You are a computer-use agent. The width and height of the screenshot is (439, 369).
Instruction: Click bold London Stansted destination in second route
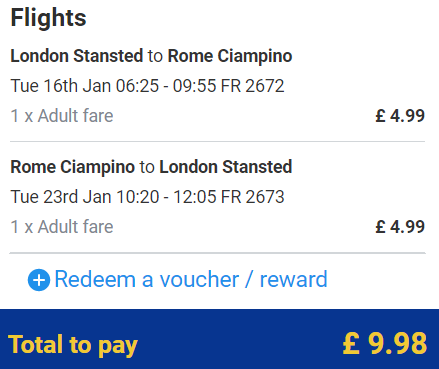[226, 167]
